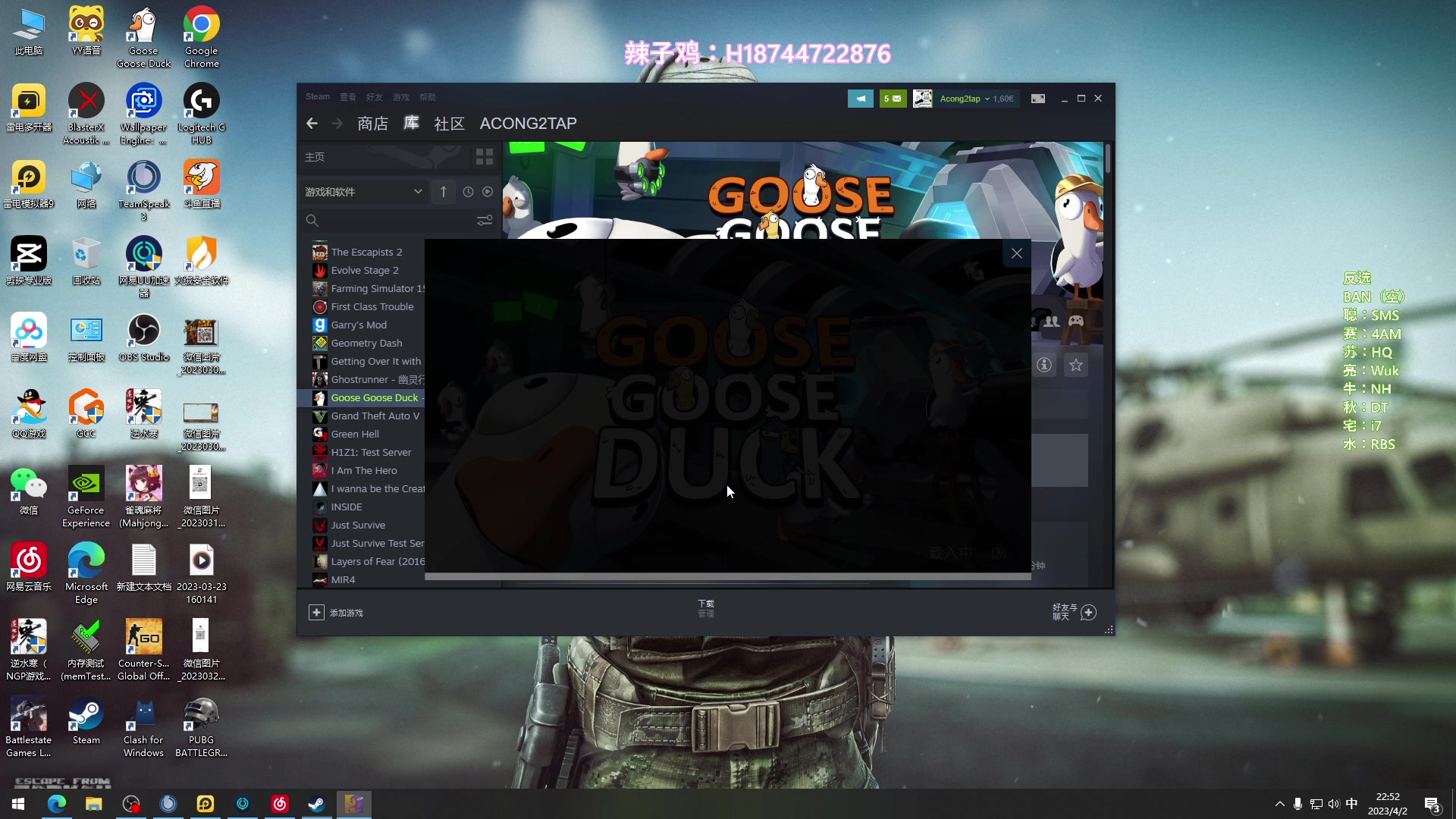This screenshot has width=1456, height=819.
Task: Go back with Steam's back arrow
Action: tap(312, 124)
